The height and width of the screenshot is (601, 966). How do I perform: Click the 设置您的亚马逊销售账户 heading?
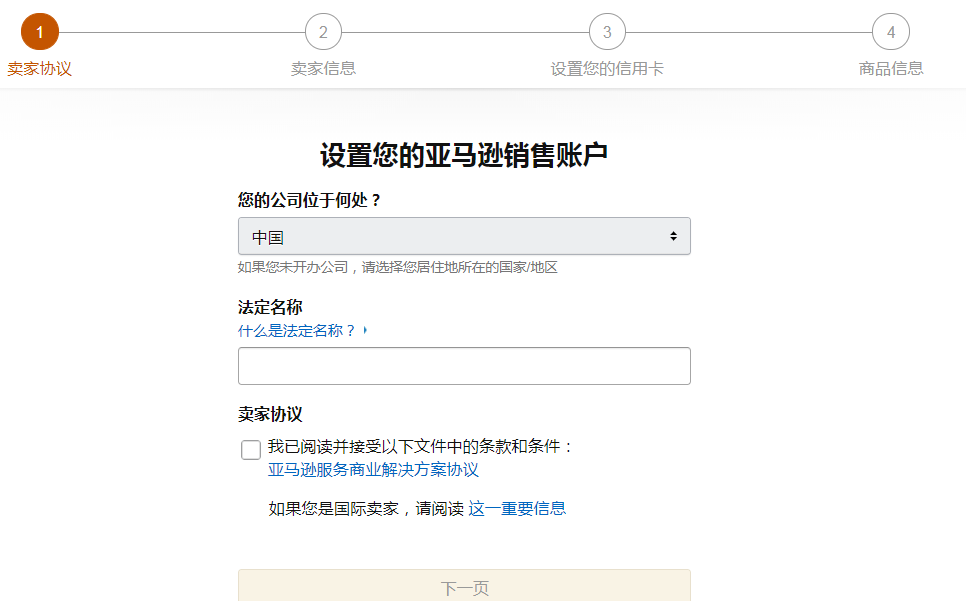[x=464, y=155]
